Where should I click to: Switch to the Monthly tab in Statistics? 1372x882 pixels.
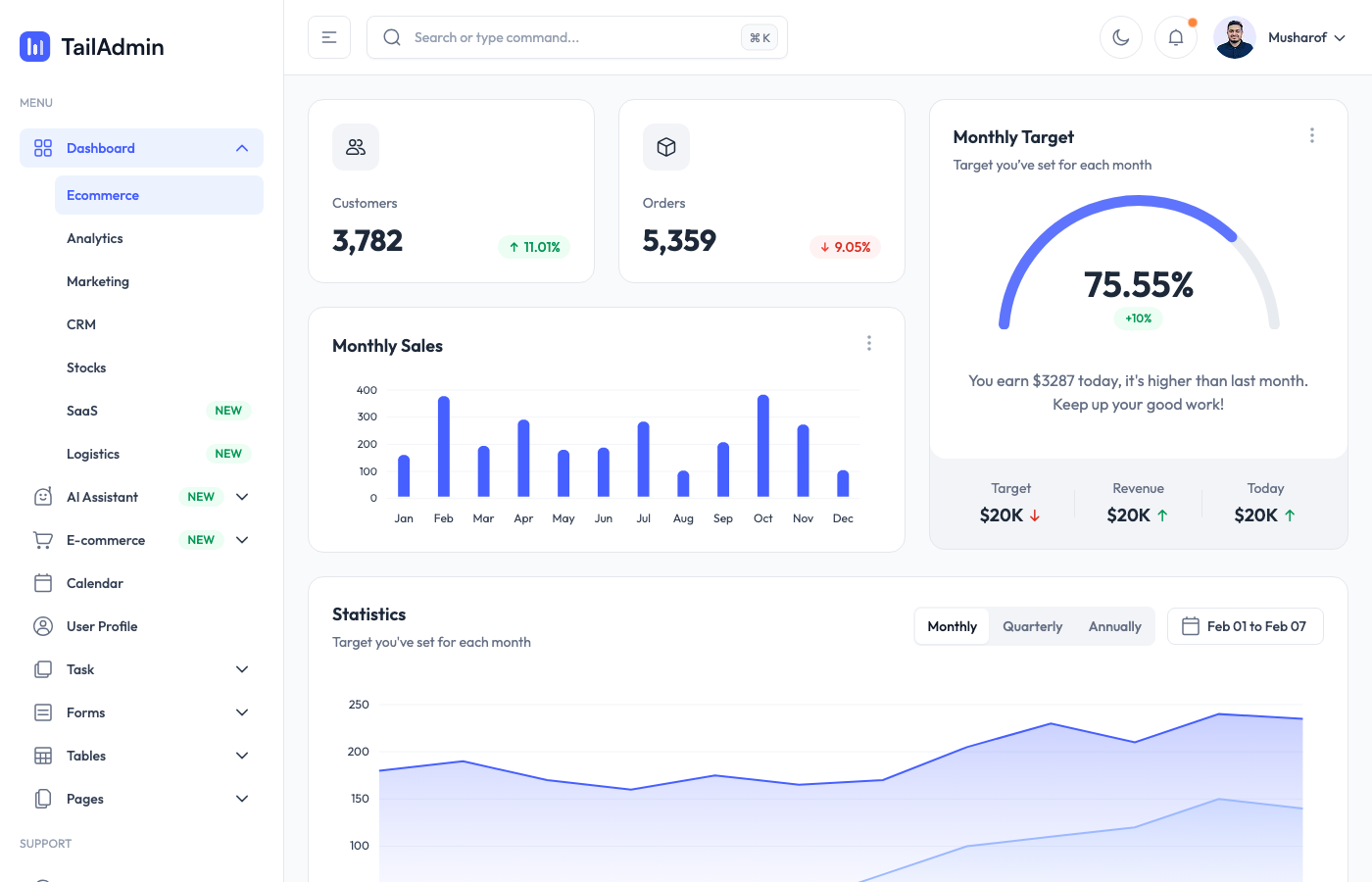(951, 626)
